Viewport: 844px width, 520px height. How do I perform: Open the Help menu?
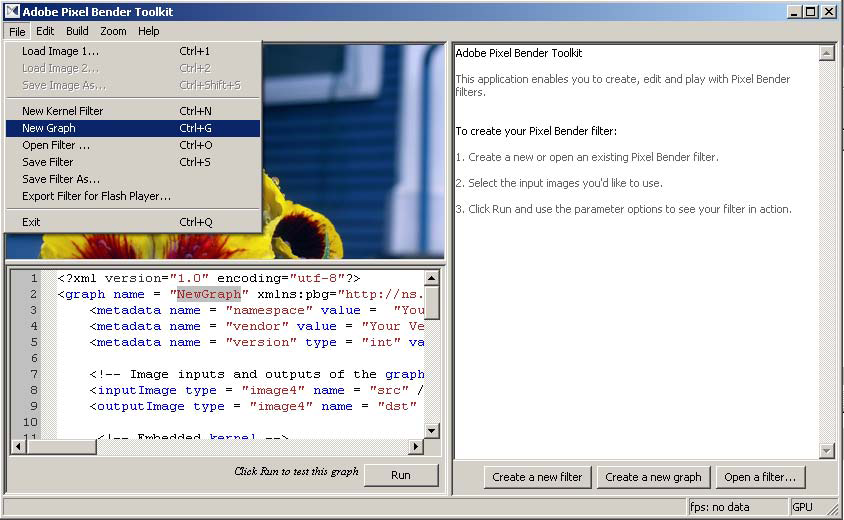tap(149, 31)
